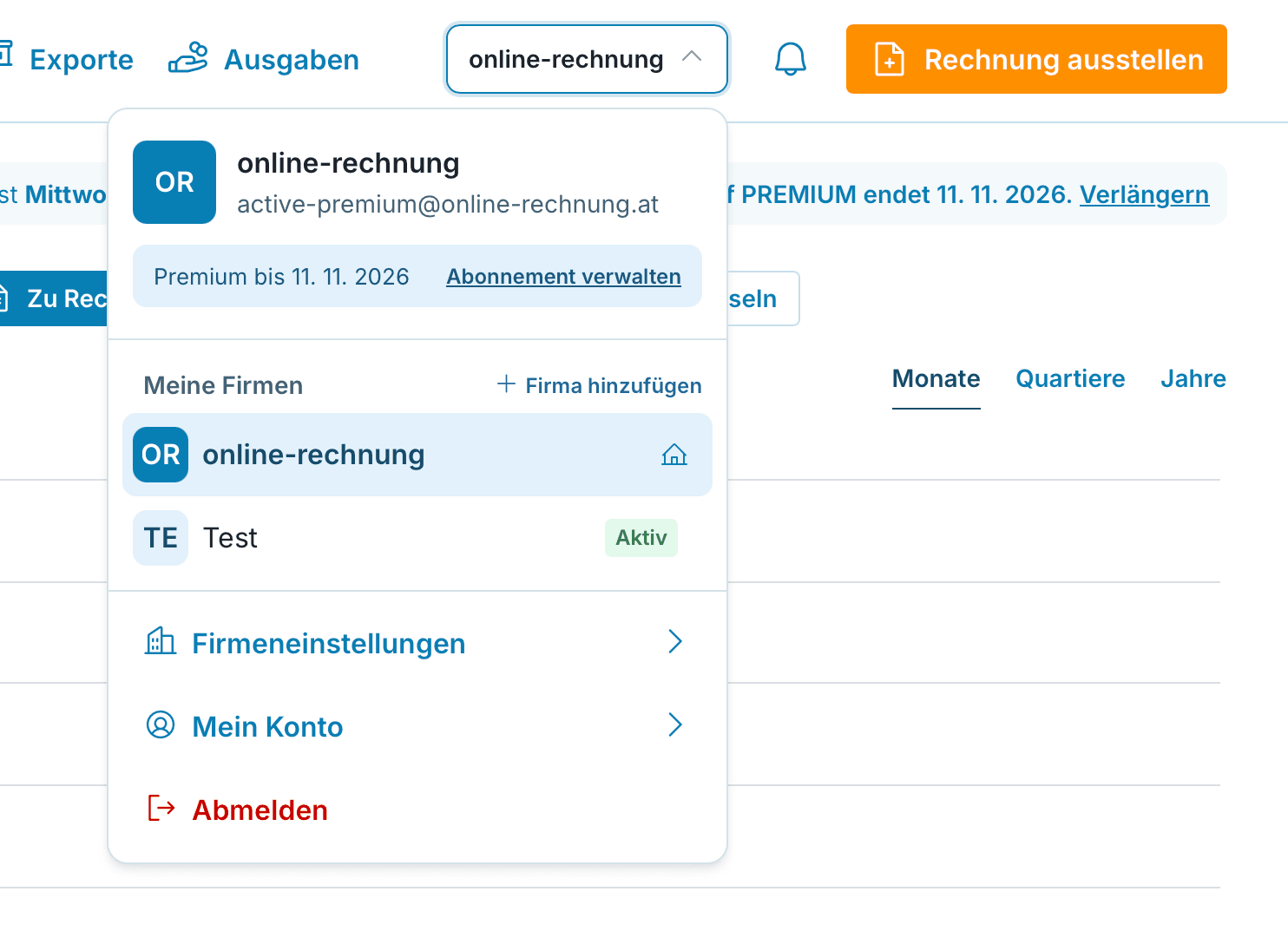Screen dimensions: 1288x944
Task: Click the Rechnung ausstellen button
Action: click(x=1036, y=59)
